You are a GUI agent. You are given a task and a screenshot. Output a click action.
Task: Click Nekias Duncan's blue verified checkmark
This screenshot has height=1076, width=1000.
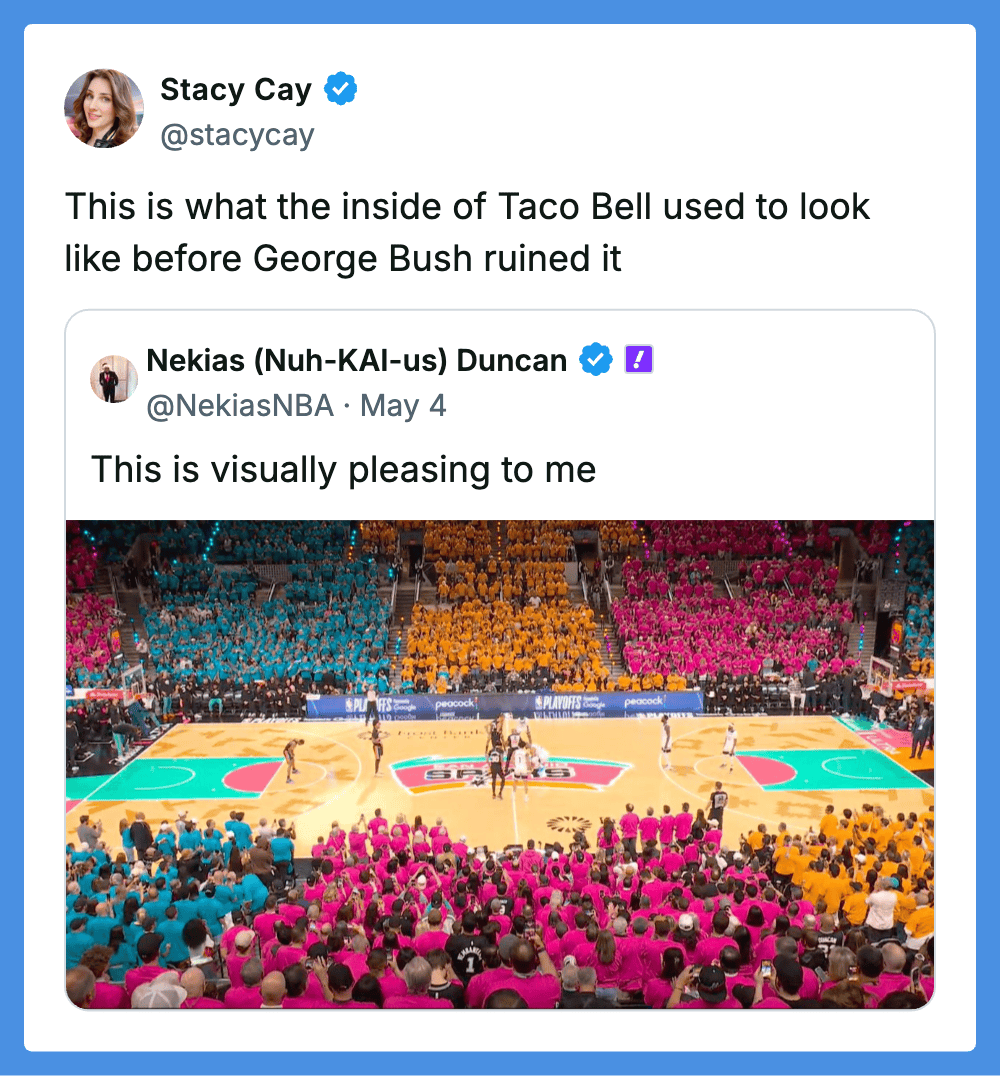point(596,359)
